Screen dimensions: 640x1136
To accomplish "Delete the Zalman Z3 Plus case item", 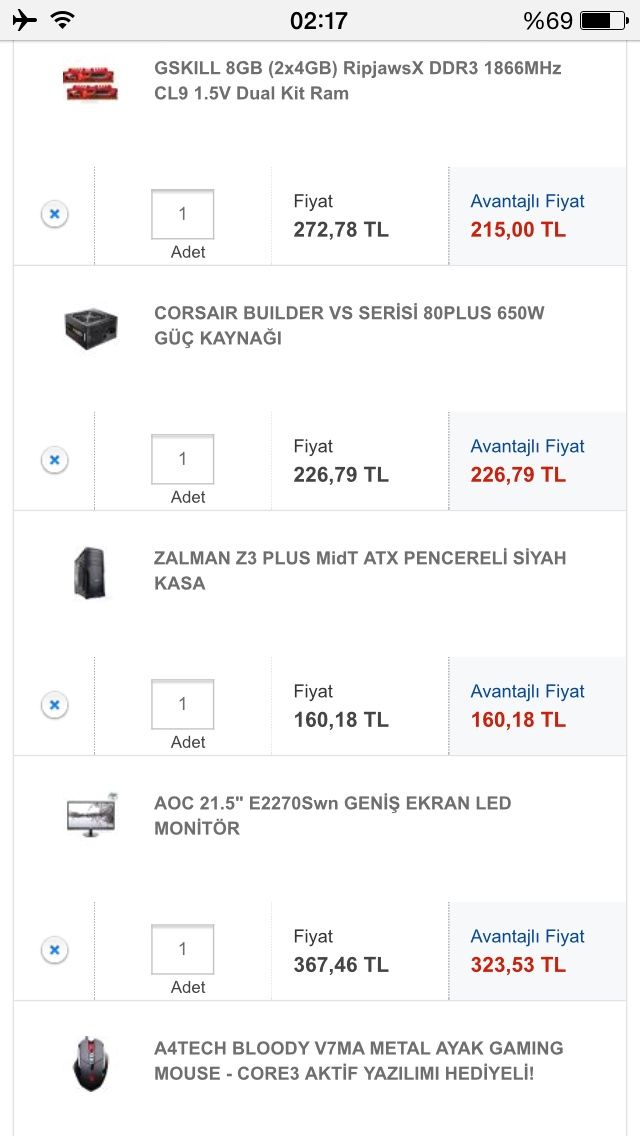I will pos(55,705).
